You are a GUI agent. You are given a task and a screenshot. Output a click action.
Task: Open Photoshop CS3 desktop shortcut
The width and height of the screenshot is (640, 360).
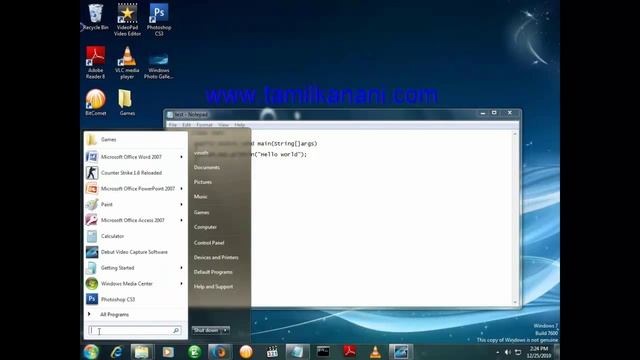click(159, 20)
